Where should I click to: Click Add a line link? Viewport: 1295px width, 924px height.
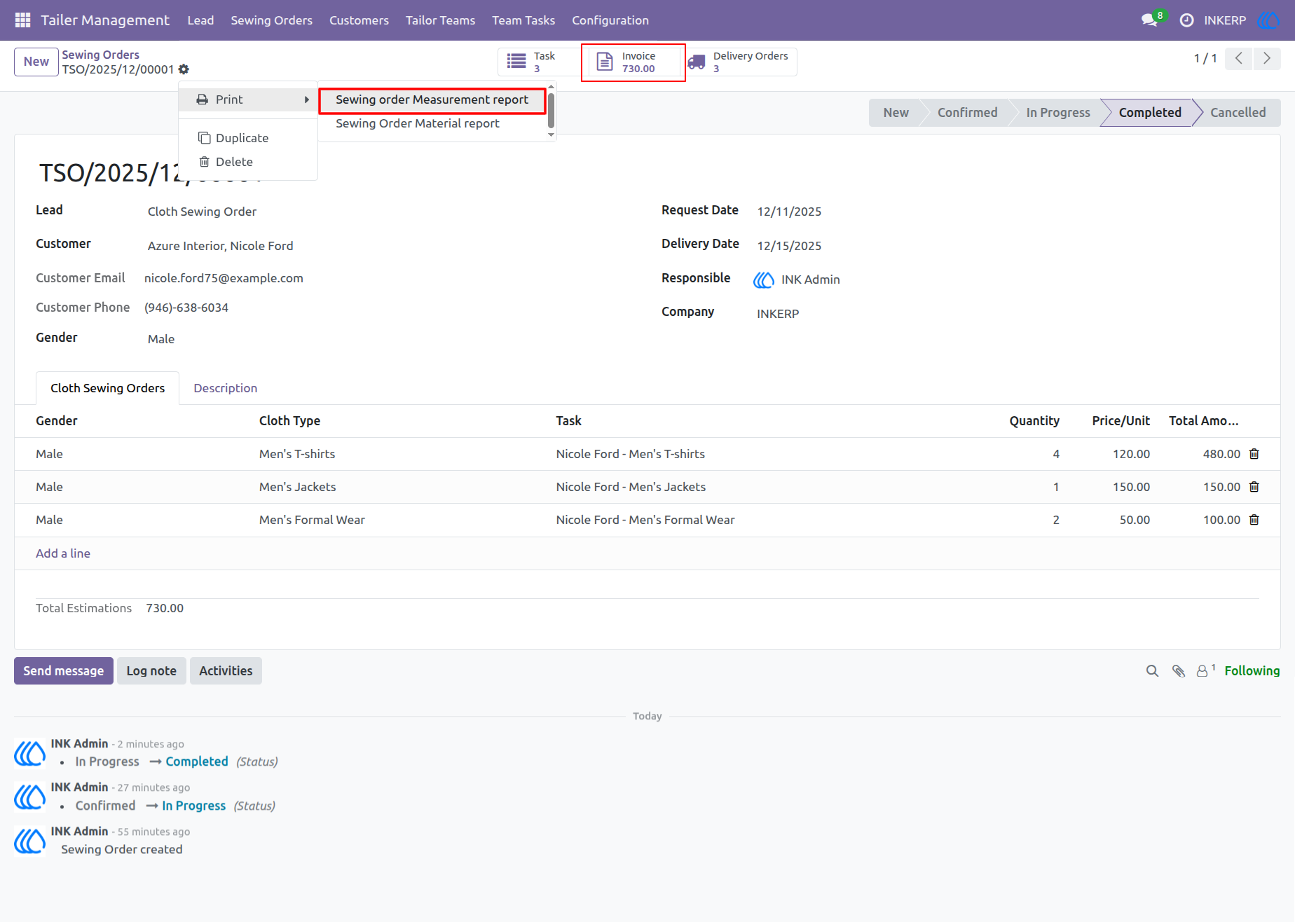[63, 553]
